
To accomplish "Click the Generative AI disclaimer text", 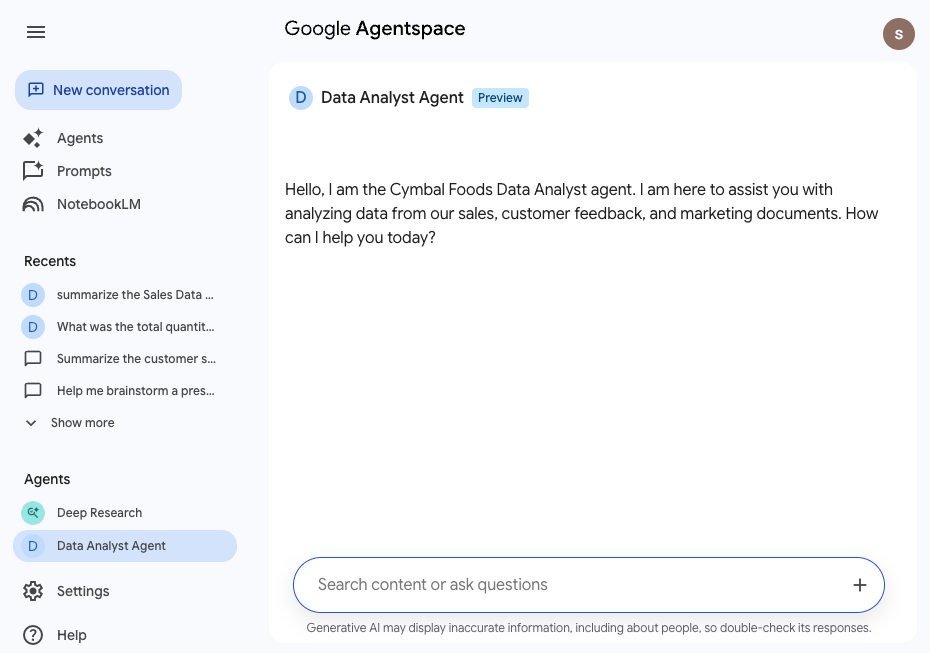I will 588,628.
